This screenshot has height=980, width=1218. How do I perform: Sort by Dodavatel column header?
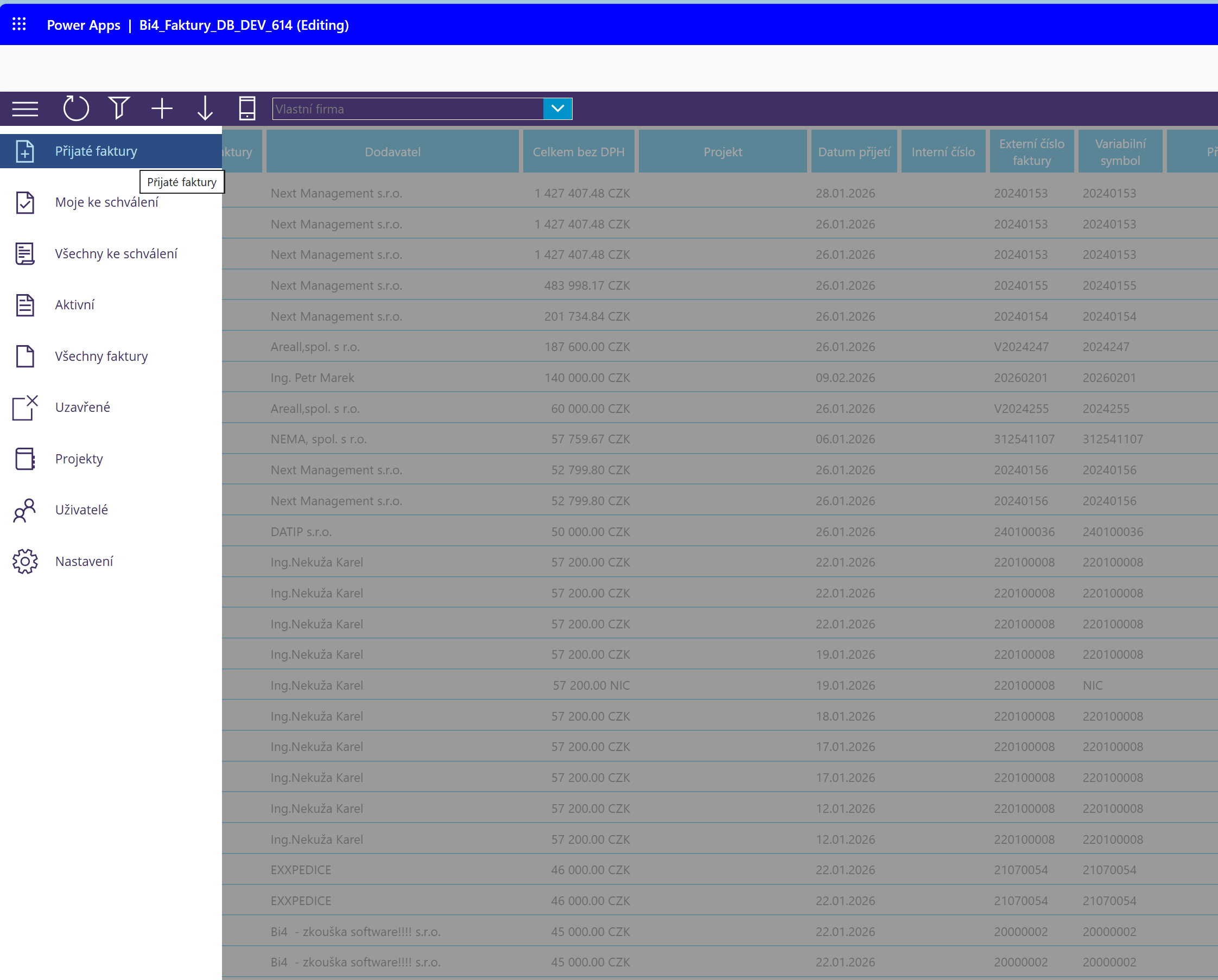[392, 151]
